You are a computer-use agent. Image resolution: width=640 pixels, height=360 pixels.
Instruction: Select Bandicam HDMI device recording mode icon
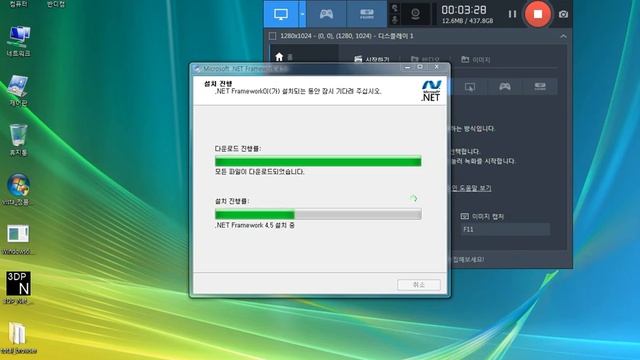click(367, 14)
